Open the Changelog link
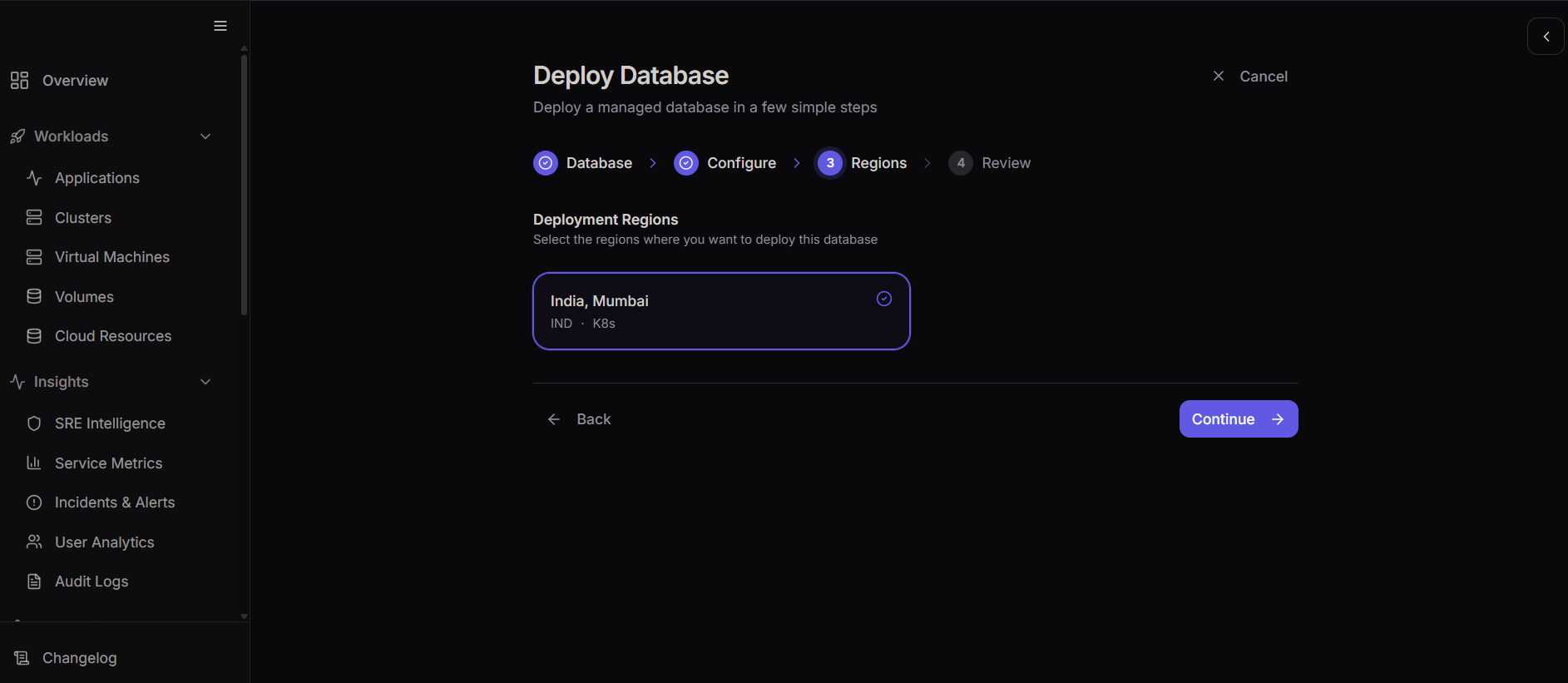 point(80,658)
